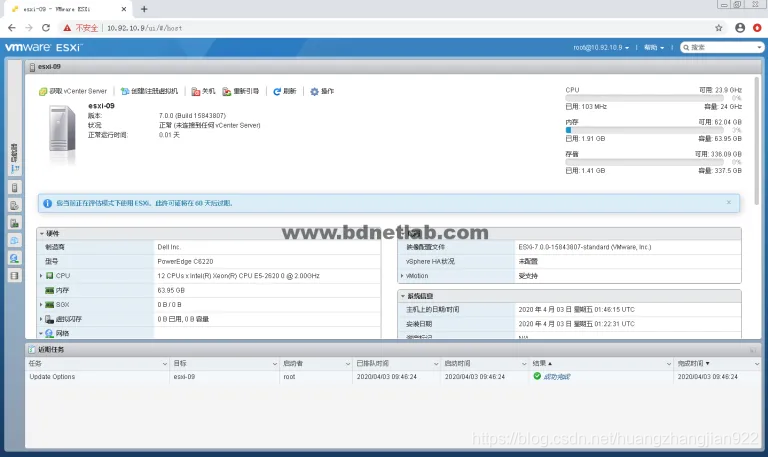This screenshot has height=457, width=768.
Task: Click the large server host image
Action: pyautogui.click(x=62, y=130)
